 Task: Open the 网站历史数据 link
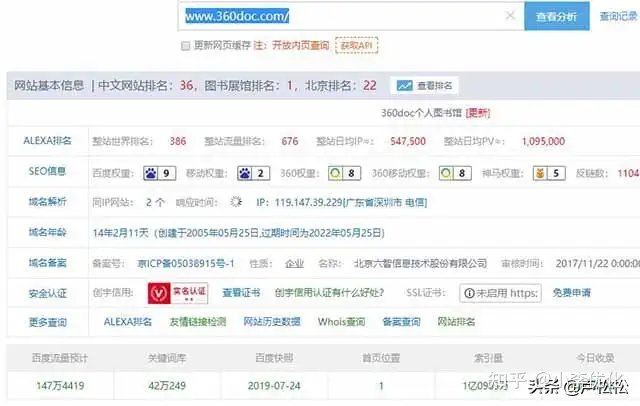click(272, 322)
